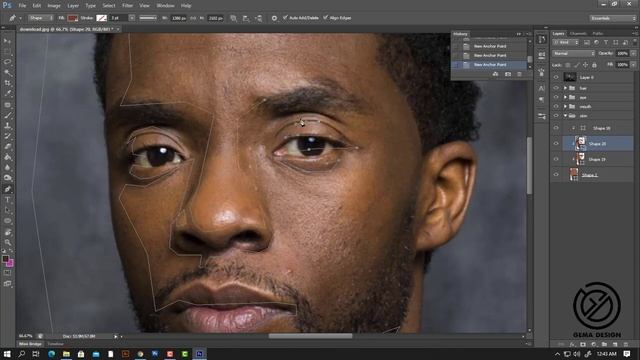Image resolution: width=640 pixels, height=360 pixels.
Task: Hide the hair group eye icon
Action: 556,88
